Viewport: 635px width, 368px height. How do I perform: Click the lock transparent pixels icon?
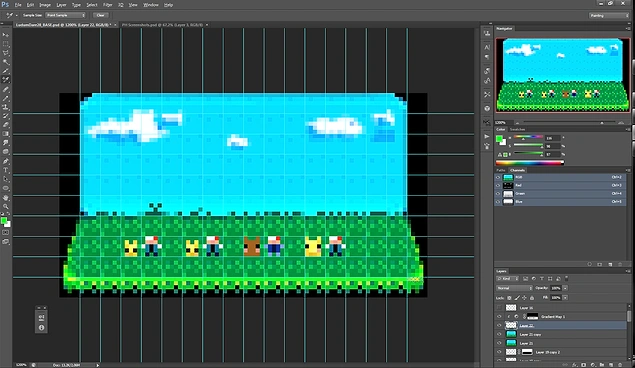[509, 298]
